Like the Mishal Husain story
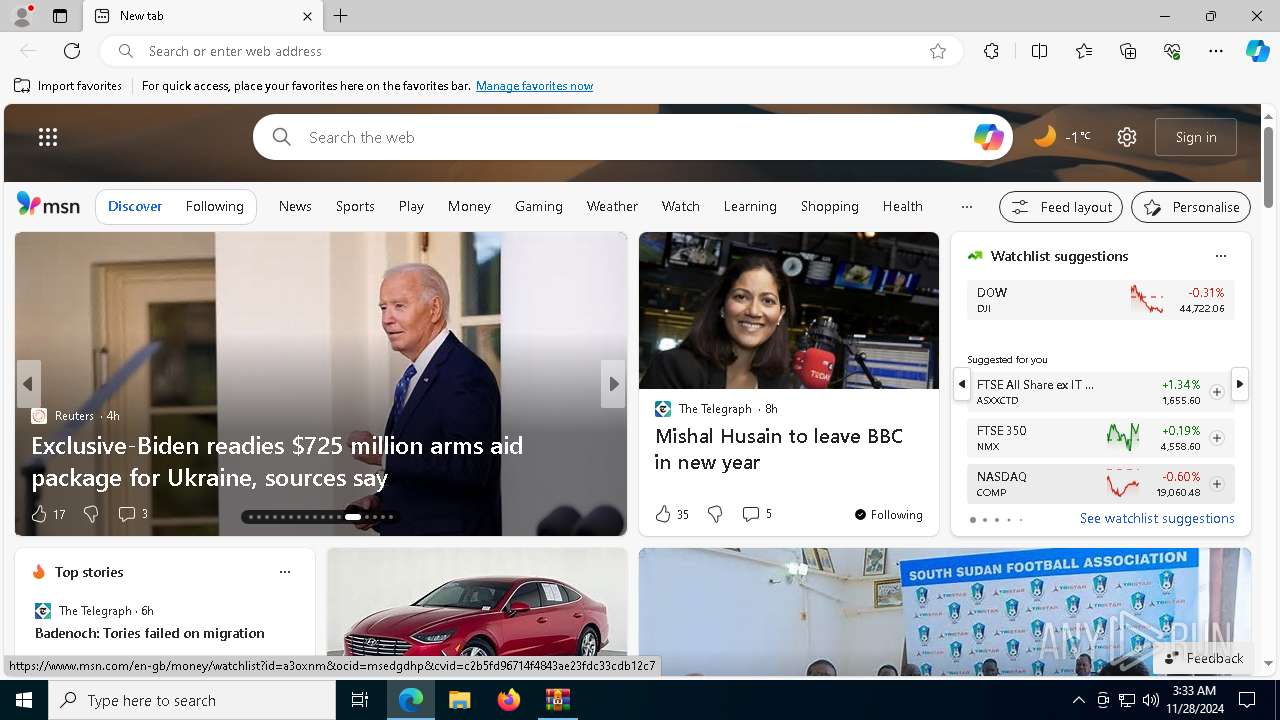This screenshot has height=720, width=1280. 663,514
